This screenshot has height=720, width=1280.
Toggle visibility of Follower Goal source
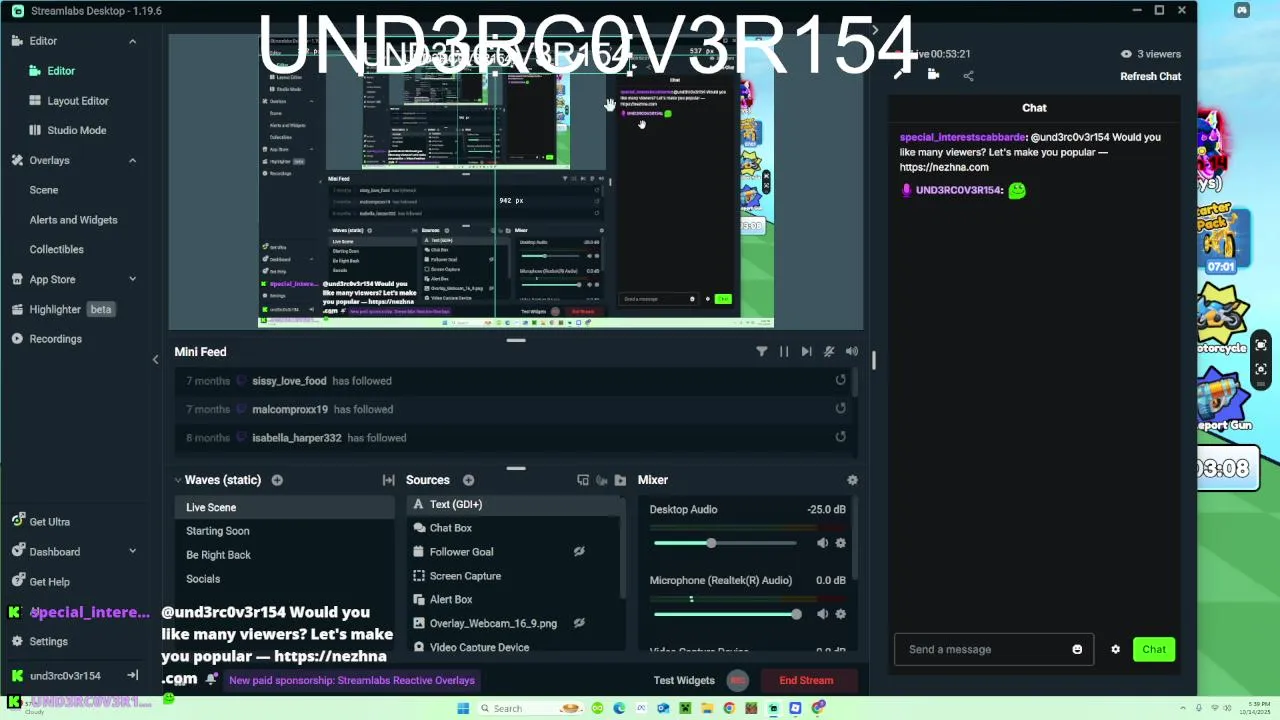[x=579, y=551]
